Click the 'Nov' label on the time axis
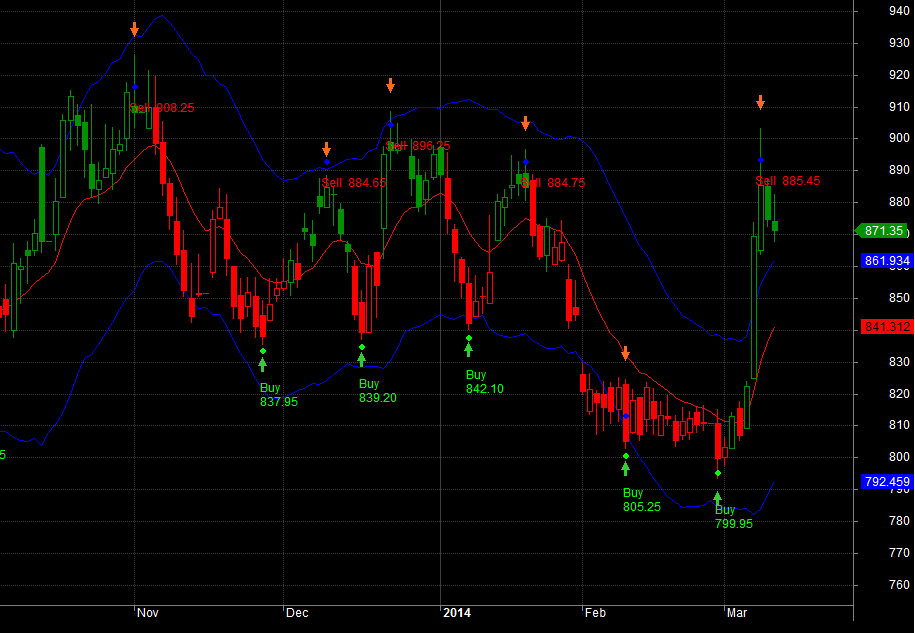This screenshot has width=915, height=633. [148, 613]
